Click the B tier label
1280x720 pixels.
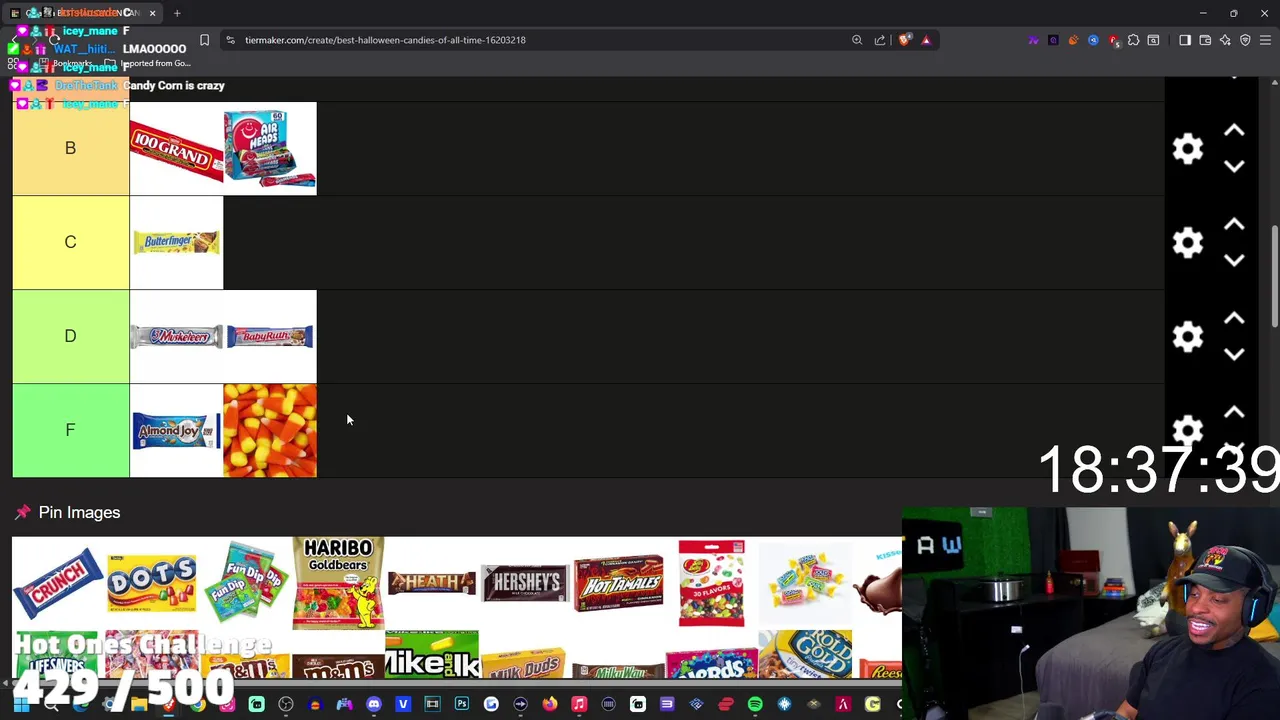tap(70, 148)
